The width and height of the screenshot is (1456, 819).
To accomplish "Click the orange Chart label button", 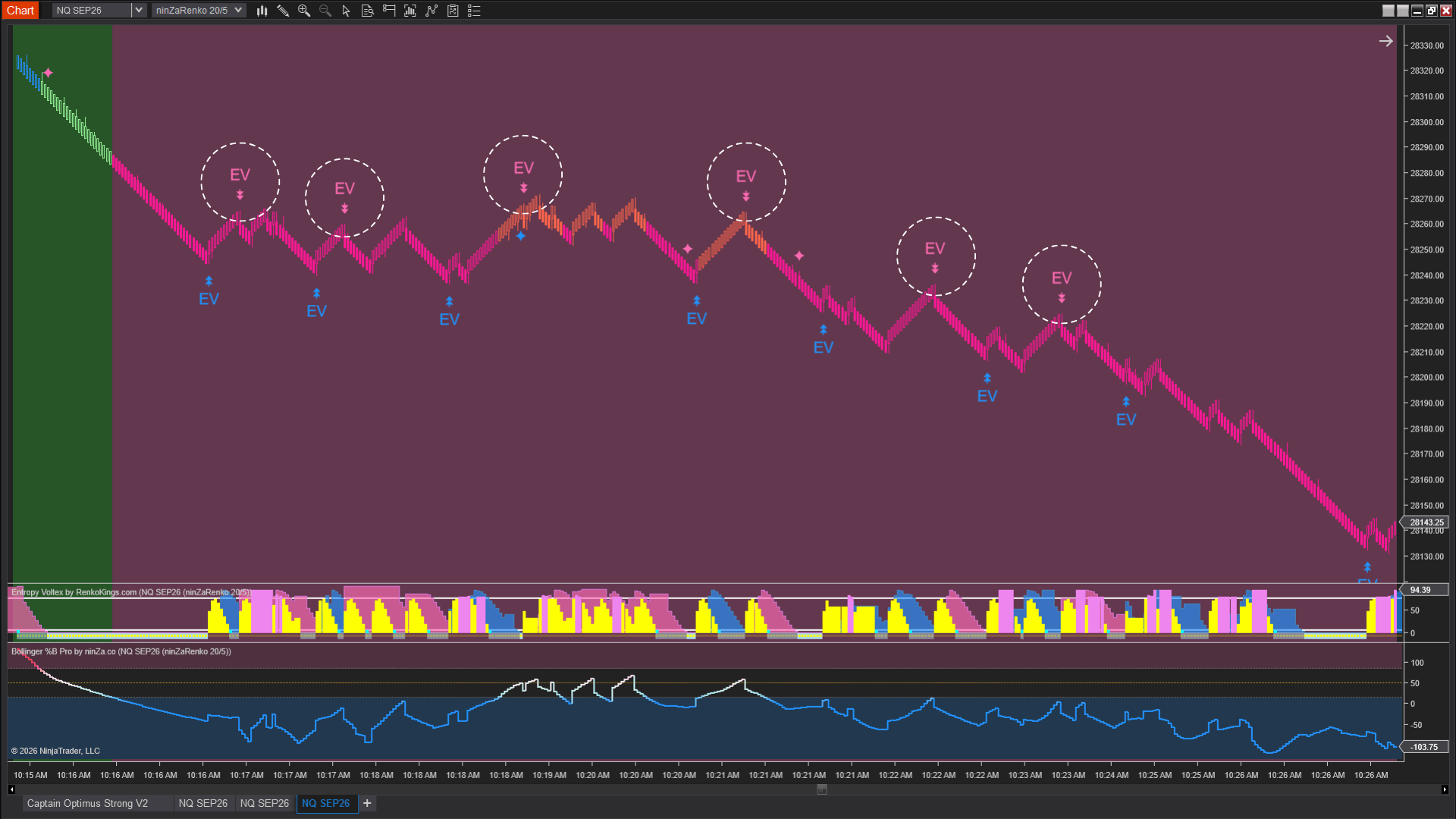I will coord(20,11).
